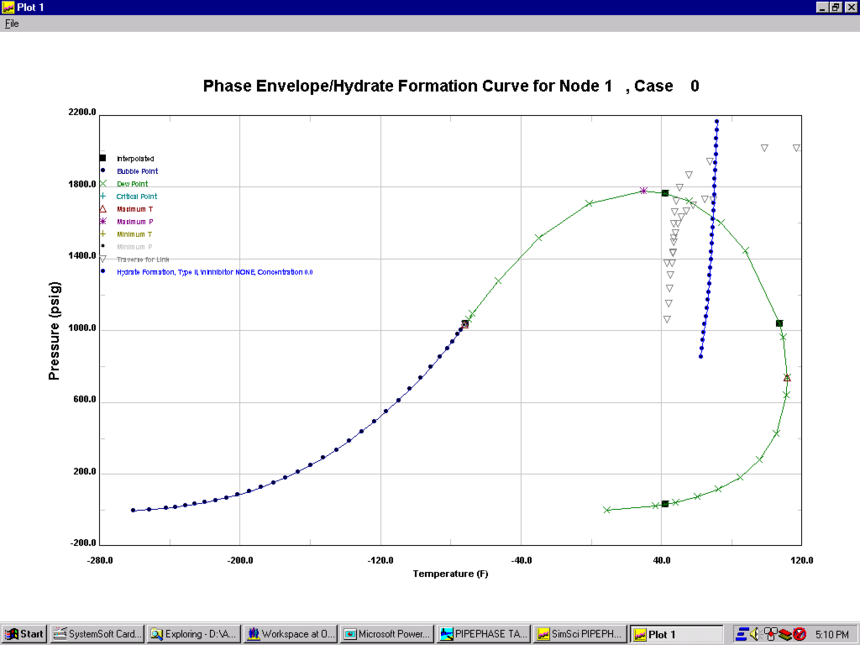Click the Maximum P asterisk legend icon
The image size is (860, 645).
tap(103, 221)
